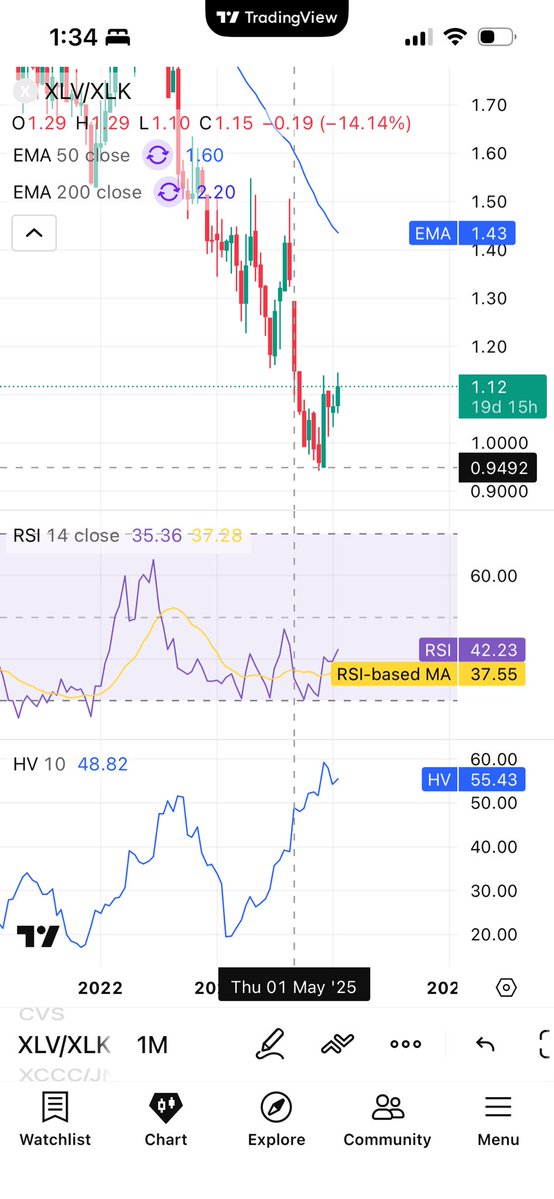Image resolution: width=554 pixels, height=1199 pixels.
Task: Tap the EMA 50 refresh icon
Action: pyautogui.click(x=158, y=155)
